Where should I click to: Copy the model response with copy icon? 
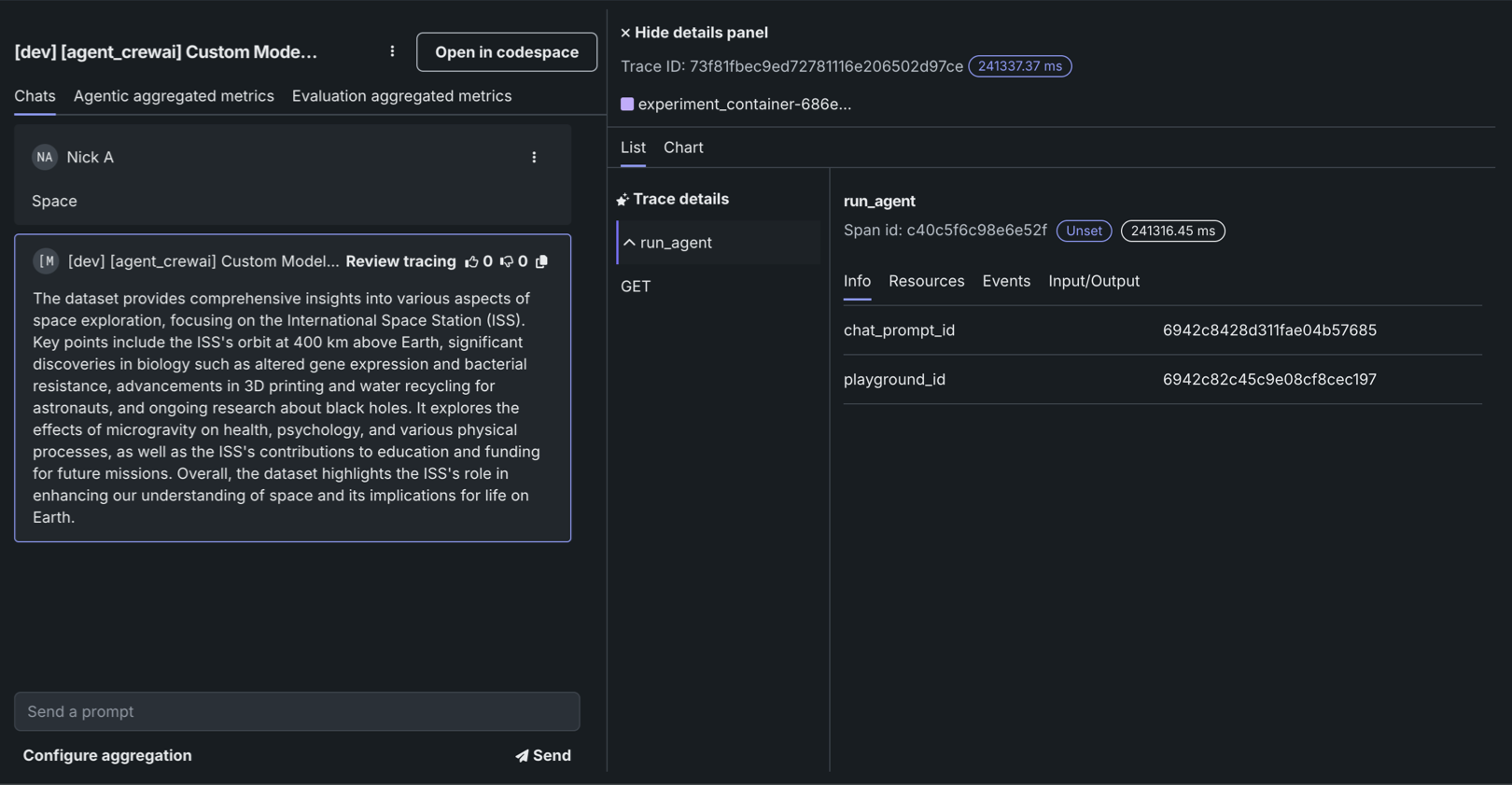pyautogui.click(x=541, y=261)
